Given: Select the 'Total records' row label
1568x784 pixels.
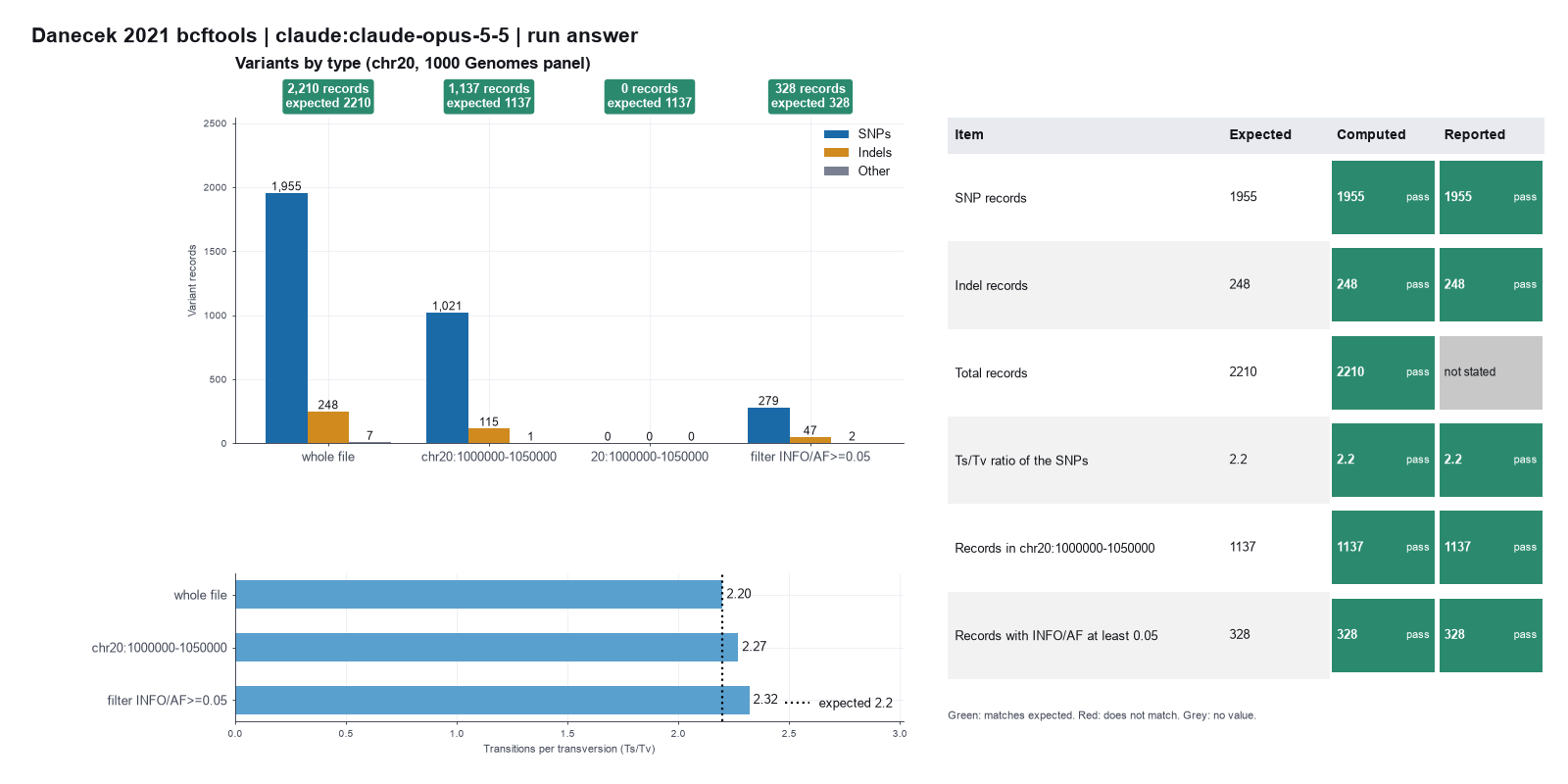Looking at the screenshot, I should click(991, 373).
